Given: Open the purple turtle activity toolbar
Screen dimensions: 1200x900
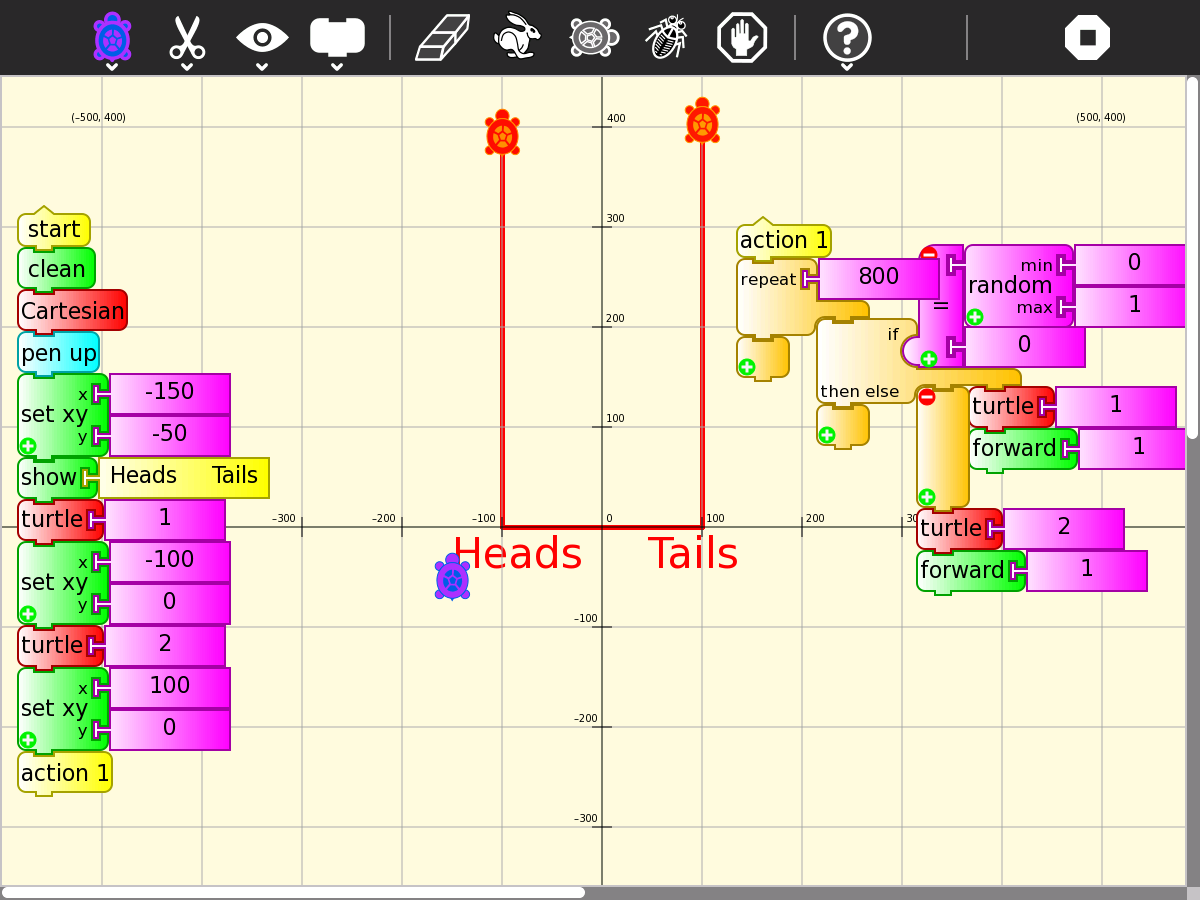Looking at the screenshot, I should click(x=112, y=38).
